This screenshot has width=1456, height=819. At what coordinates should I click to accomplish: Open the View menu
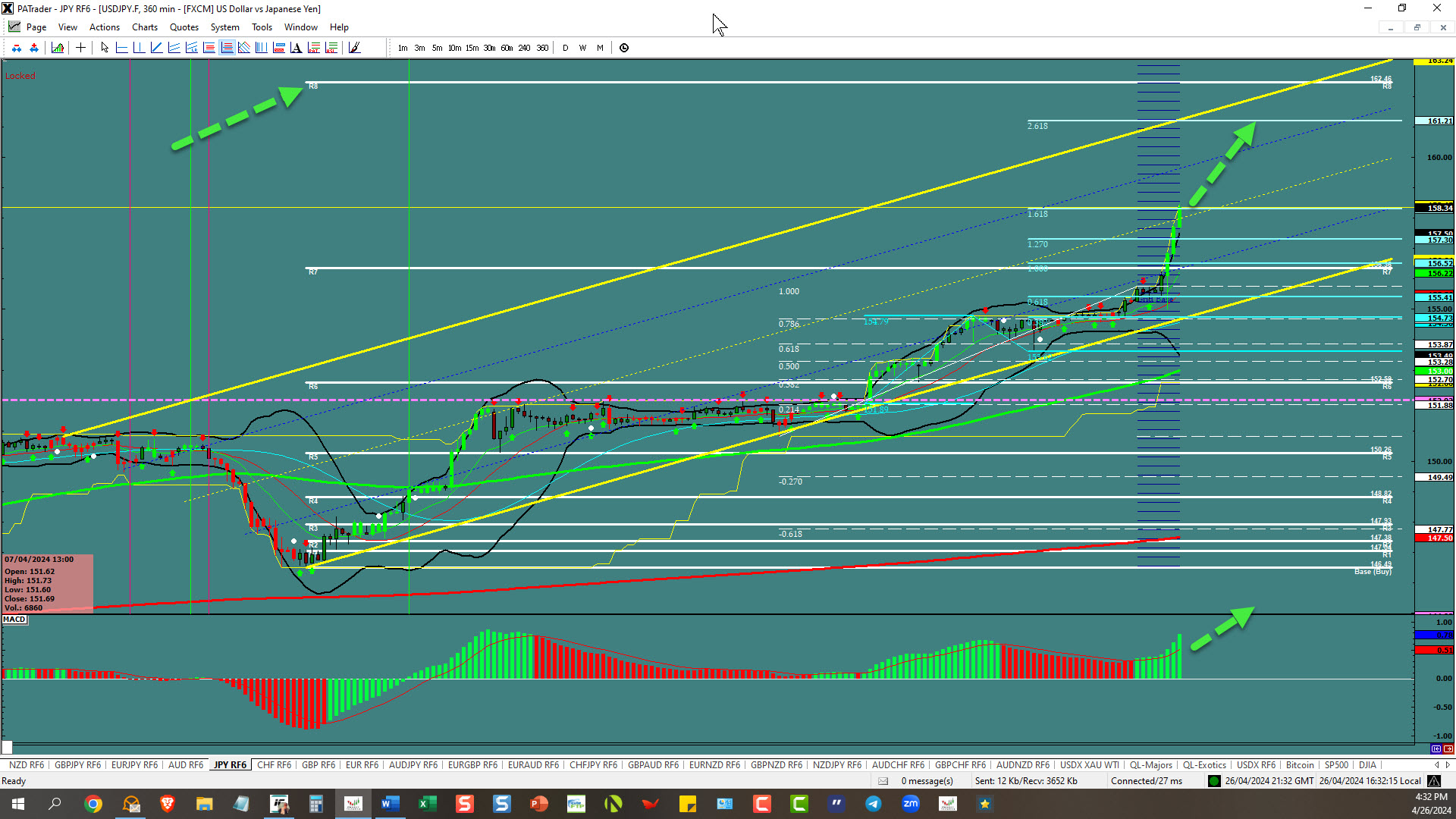pyautogui.click(x=68, y=27)
